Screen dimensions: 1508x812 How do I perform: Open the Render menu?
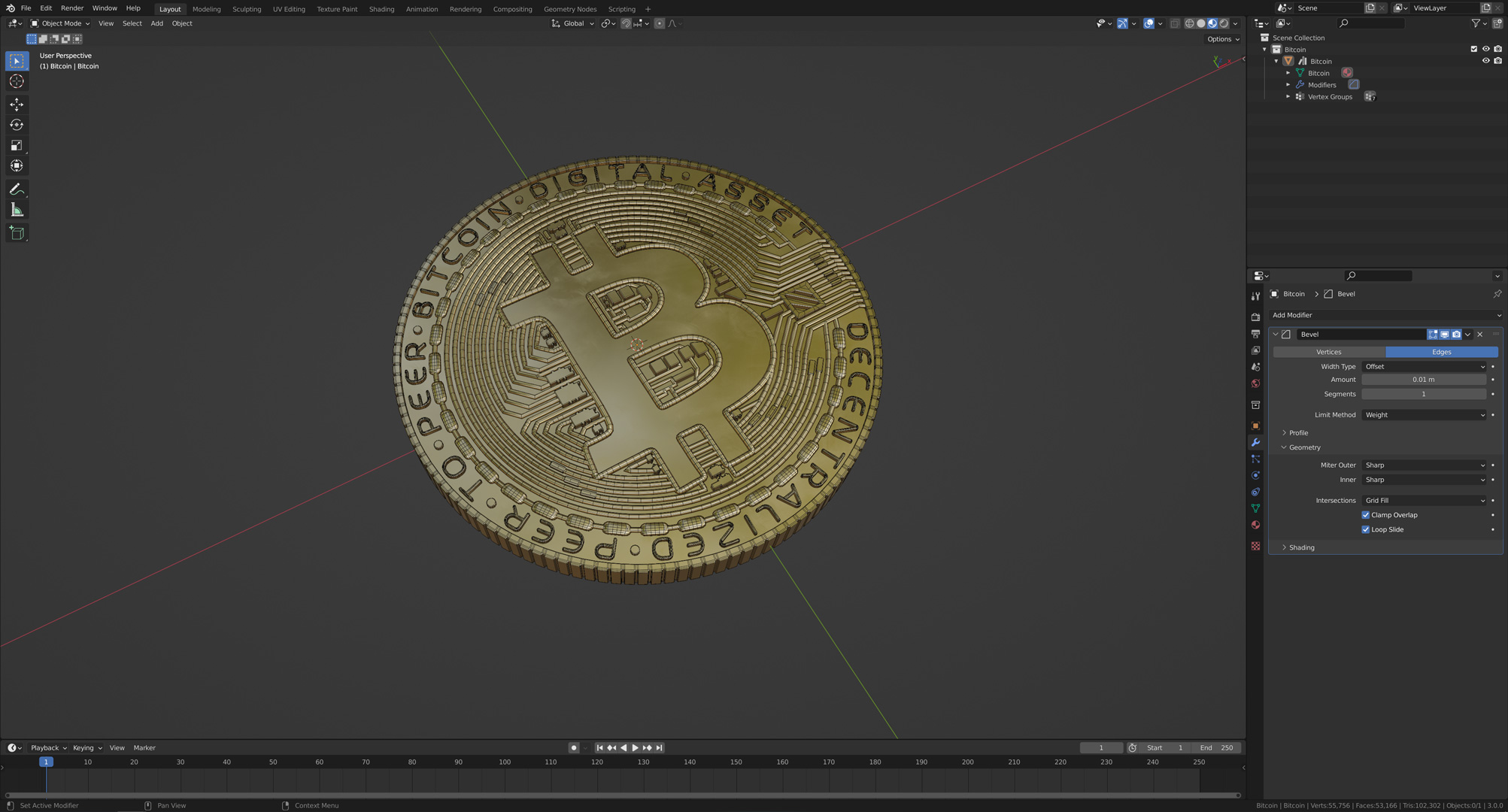[x=71, y=8]
